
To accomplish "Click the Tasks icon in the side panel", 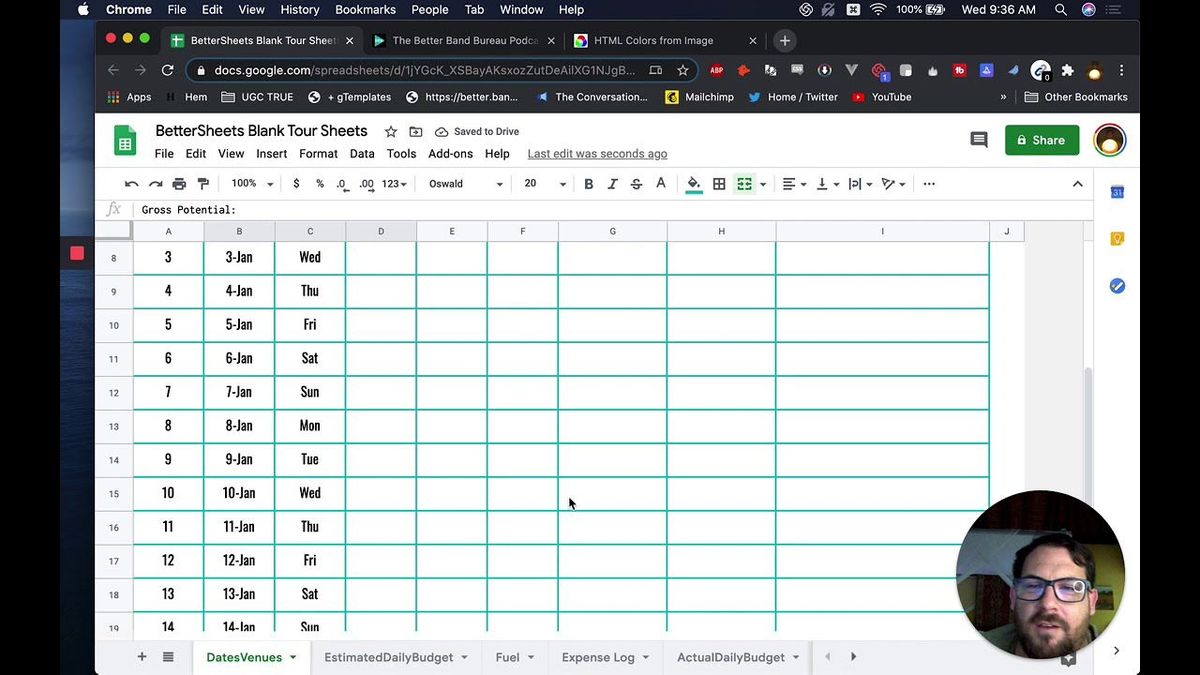I will pyautogui.click(x=1117, y=285).
